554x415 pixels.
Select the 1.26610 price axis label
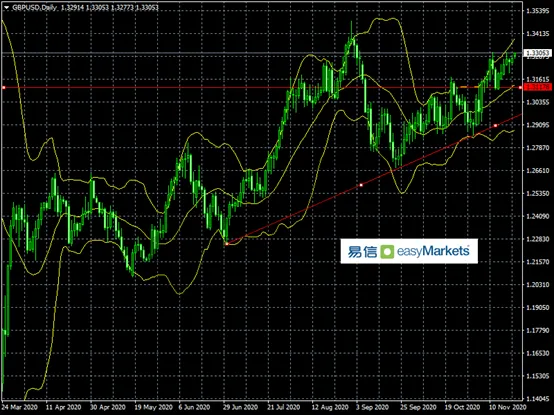coord(538,171)
